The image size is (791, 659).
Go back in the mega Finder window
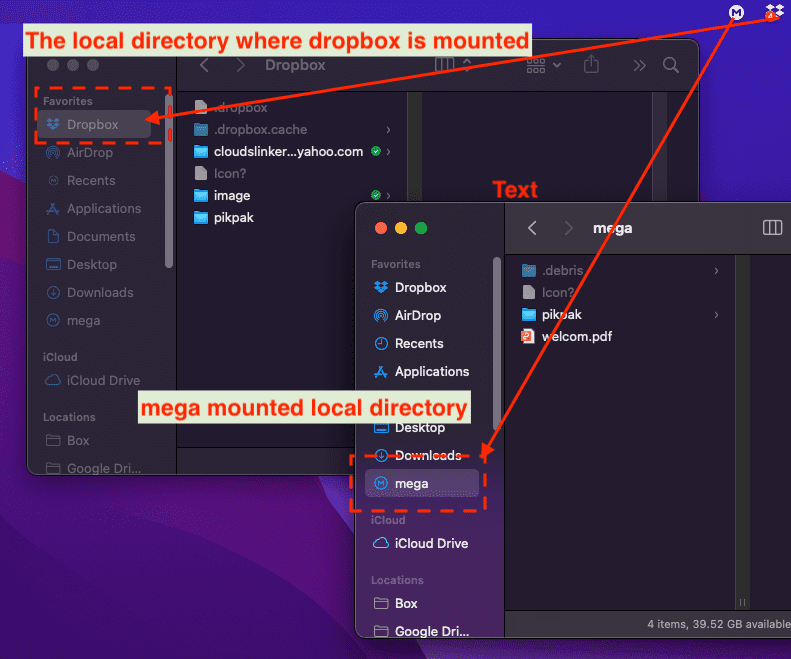tap(532, 228)
